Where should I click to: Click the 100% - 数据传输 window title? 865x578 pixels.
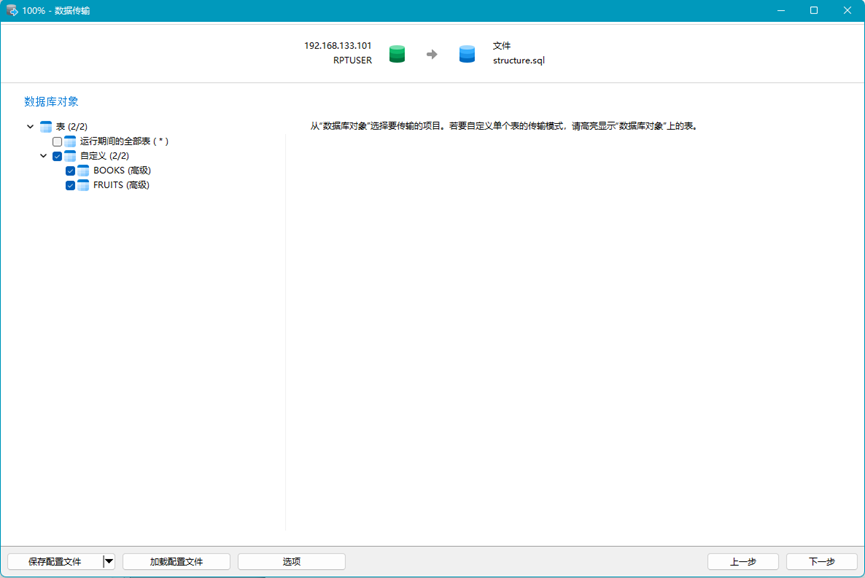56,10
